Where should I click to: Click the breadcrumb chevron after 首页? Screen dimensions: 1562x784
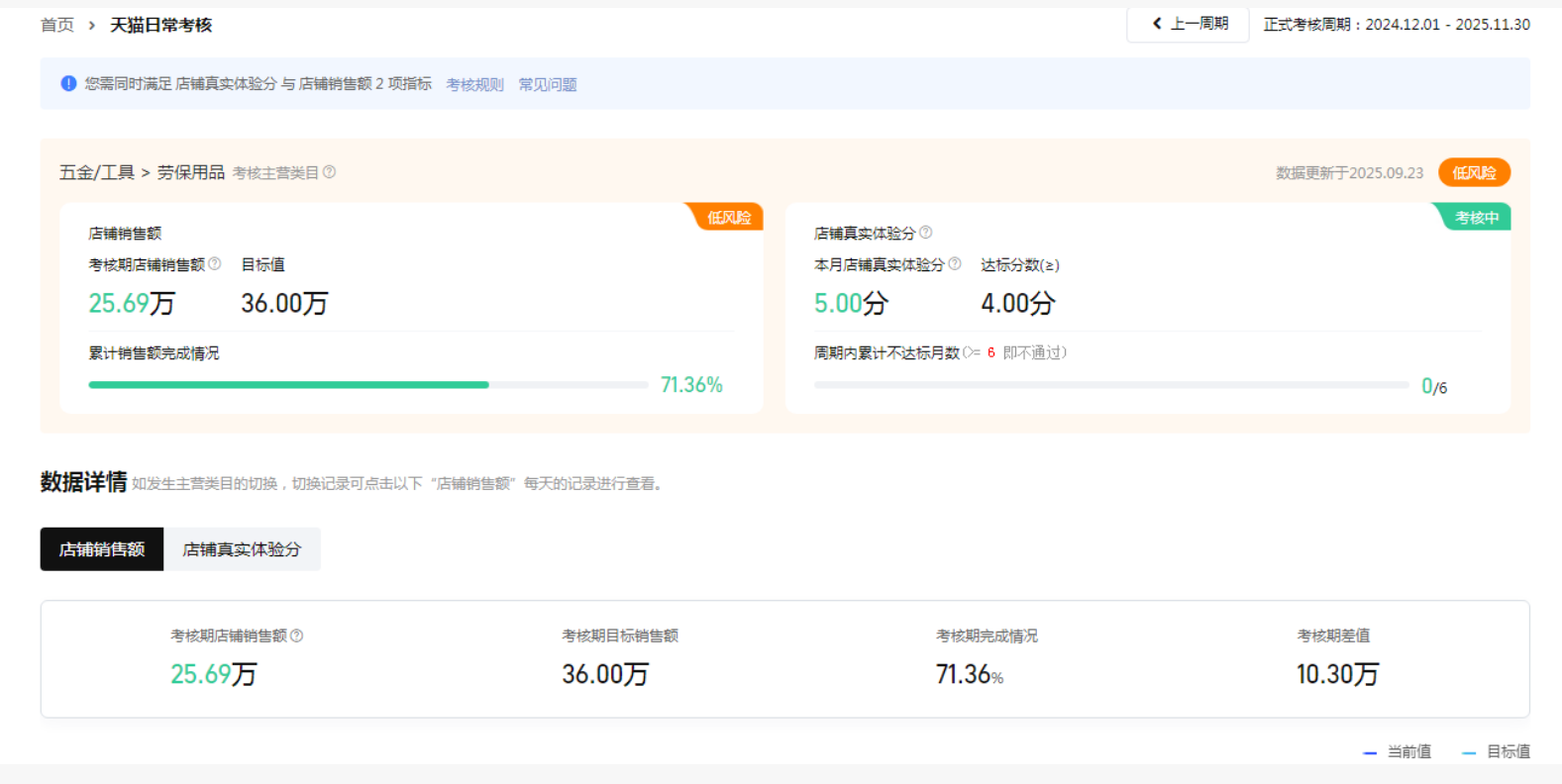pyautogui.click(x=92, y=25)
